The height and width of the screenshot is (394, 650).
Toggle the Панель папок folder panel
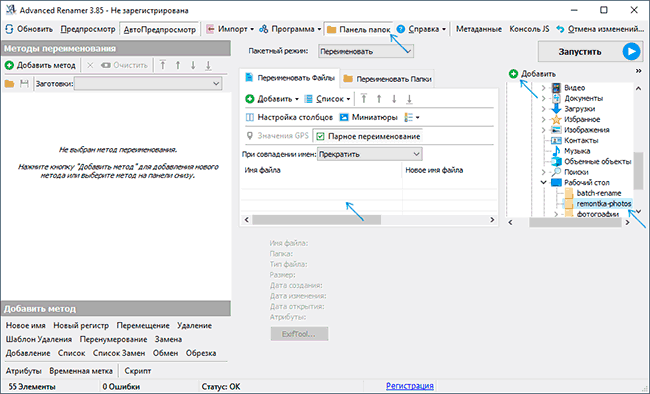click(x=359, y=29)
